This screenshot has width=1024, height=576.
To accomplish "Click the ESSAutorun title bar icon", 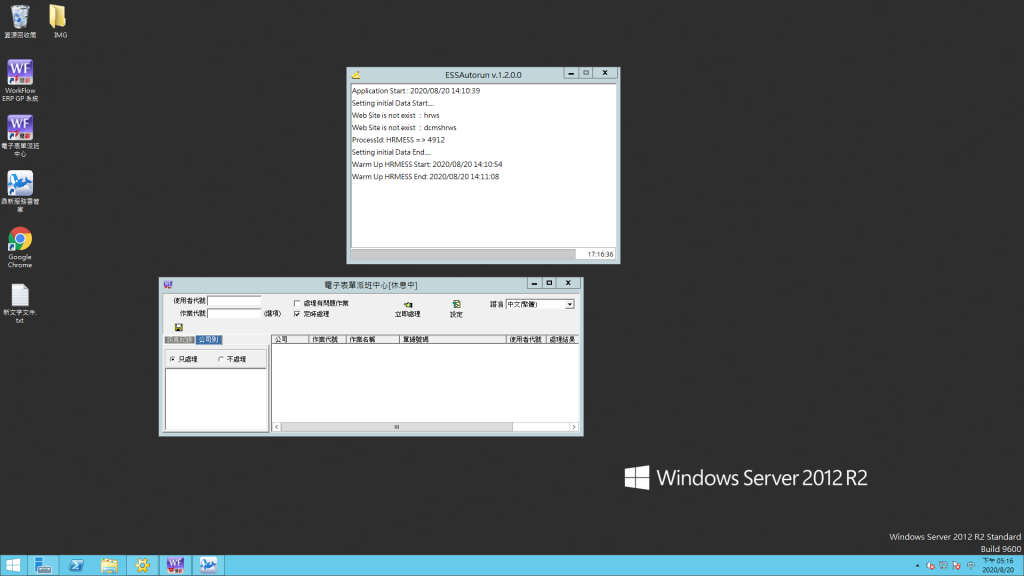I will pyautogui.click(x=356, y=75).
